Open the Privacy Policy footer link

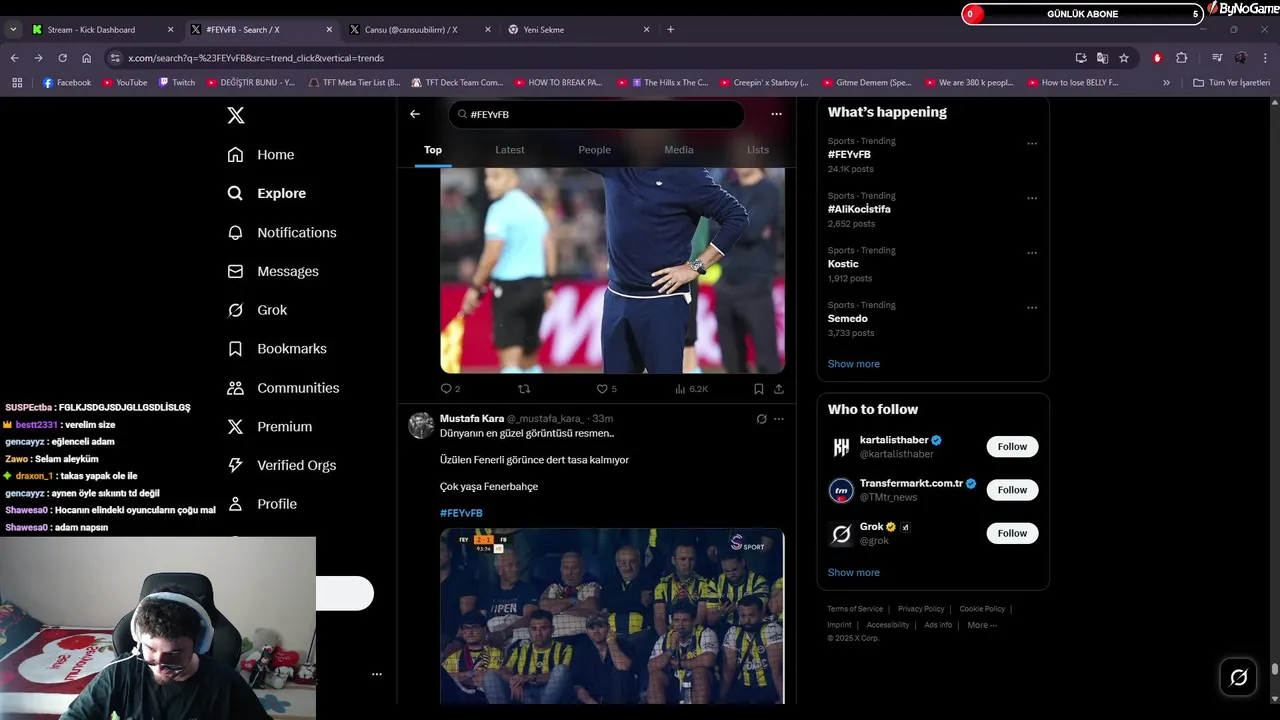[921, 609]
